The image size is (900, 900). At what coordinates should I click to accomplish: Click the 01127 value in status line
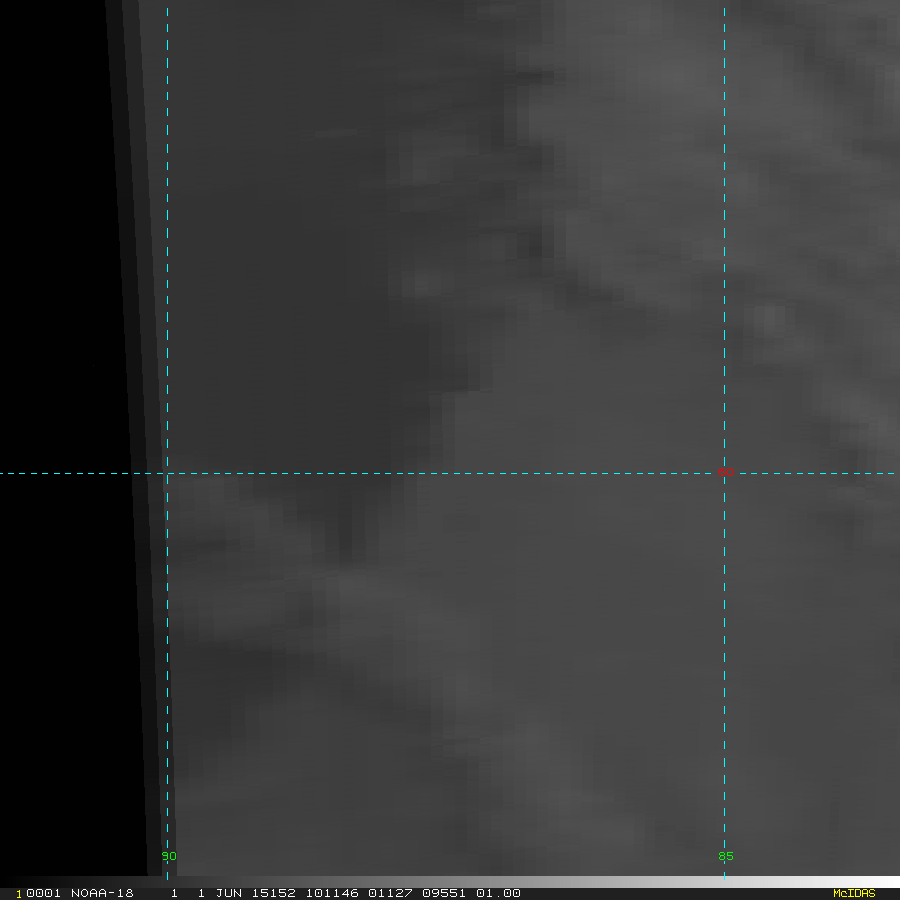point(389,893)
